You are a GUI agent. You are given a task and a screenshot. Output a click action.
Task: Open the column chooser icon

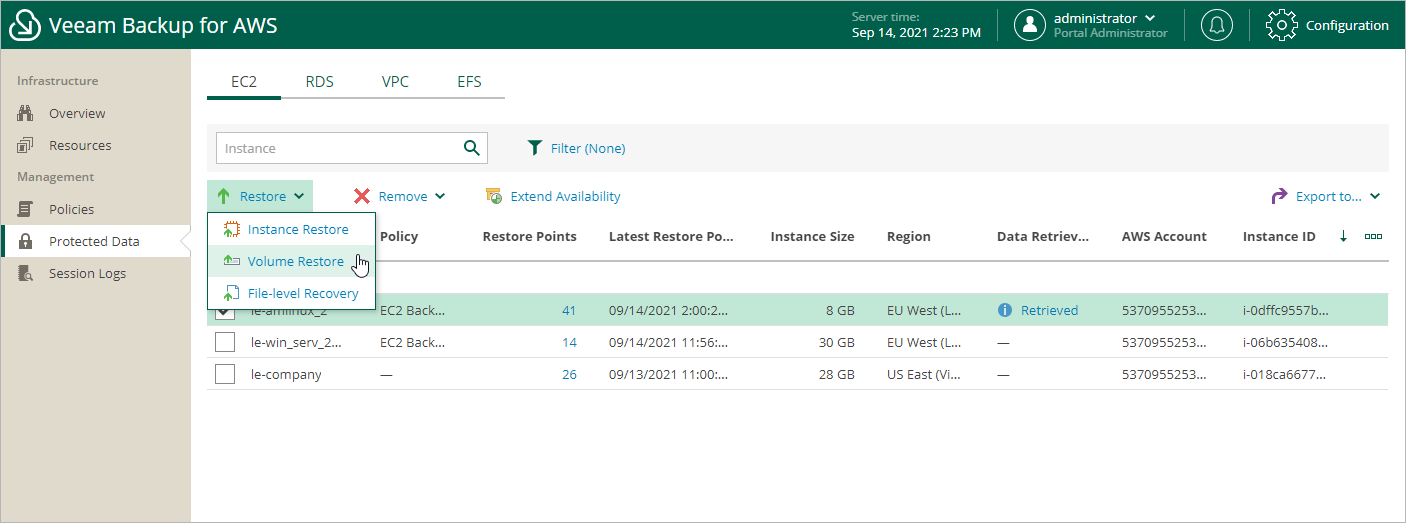[x=1373, y=237]
